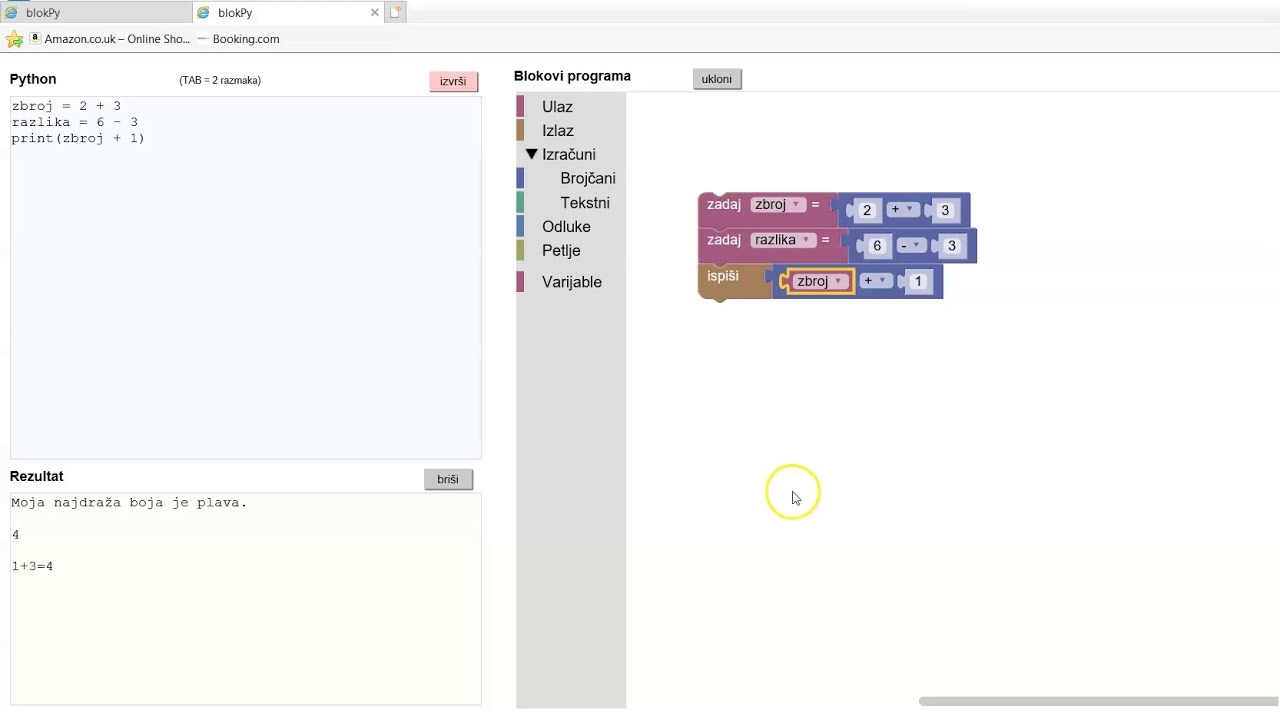This screenshot has height=720, width=1280.
Task: Open the razlika variable dropdown
Action: [783, 240]
